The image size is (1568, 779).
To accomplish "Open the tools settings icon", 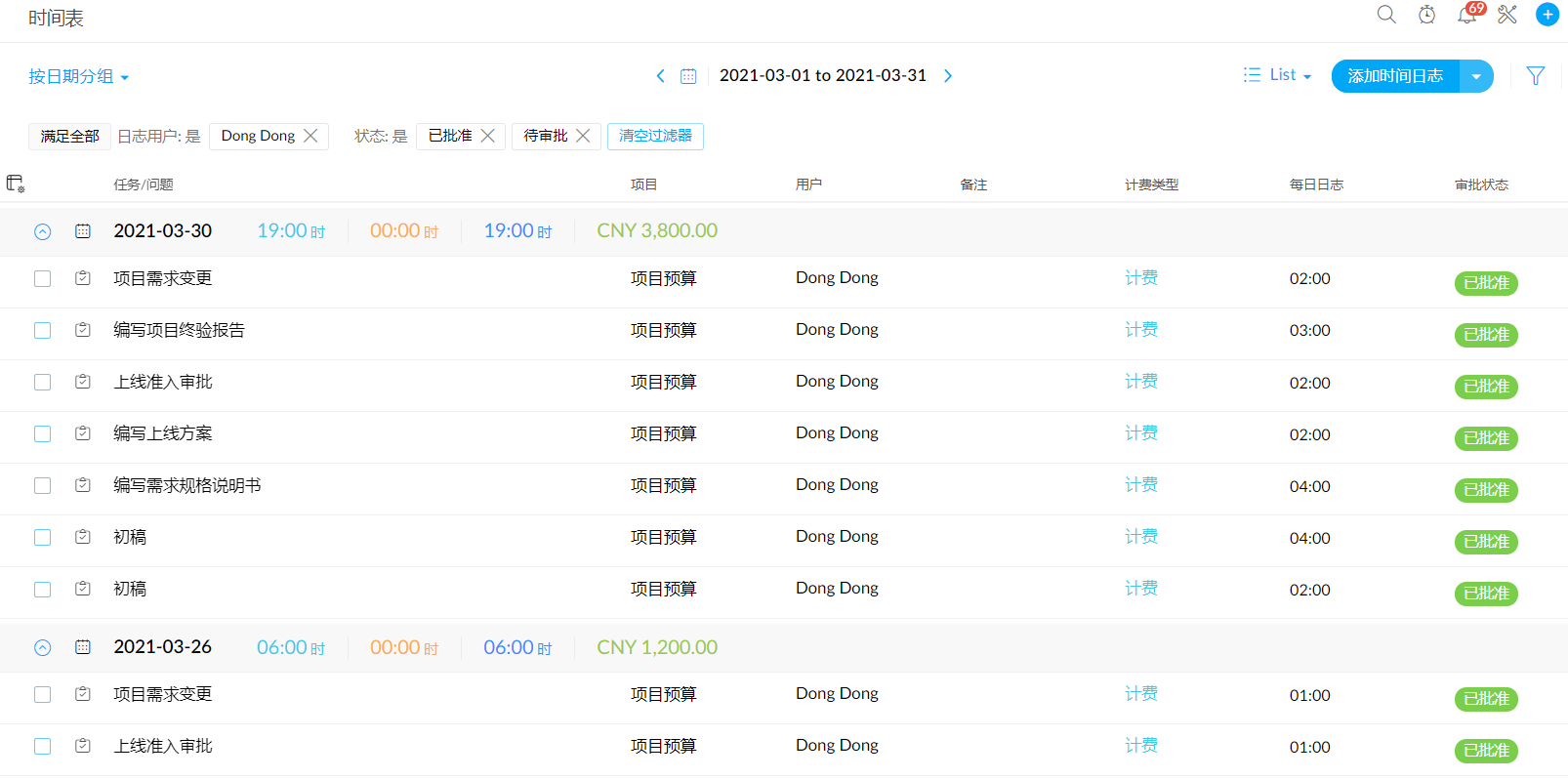I will click(x=1507, y=15).
